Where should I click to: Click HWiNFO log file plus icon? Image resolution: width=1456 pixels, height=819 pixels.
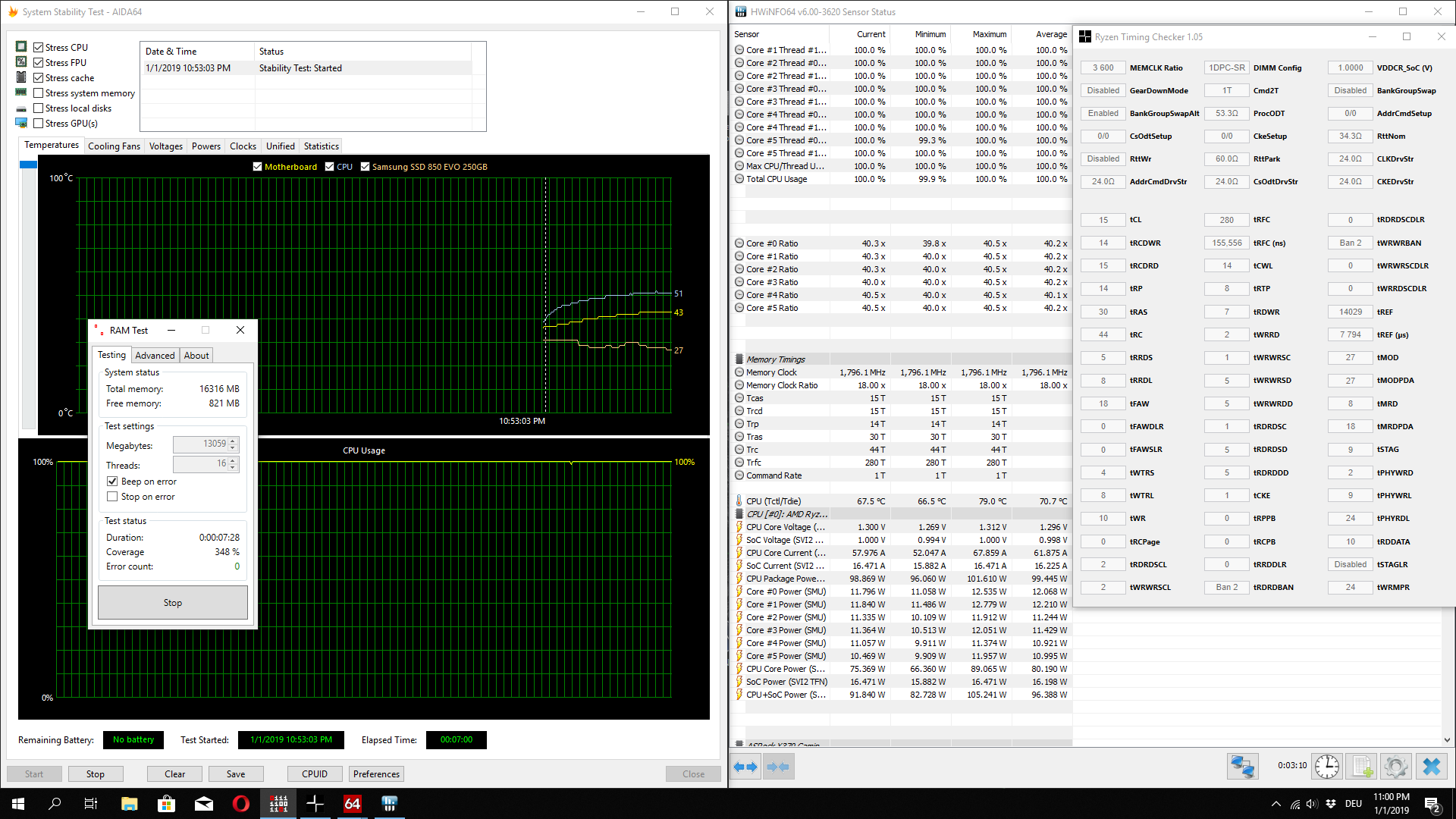pyautogui.click(x=1362, y=767)
